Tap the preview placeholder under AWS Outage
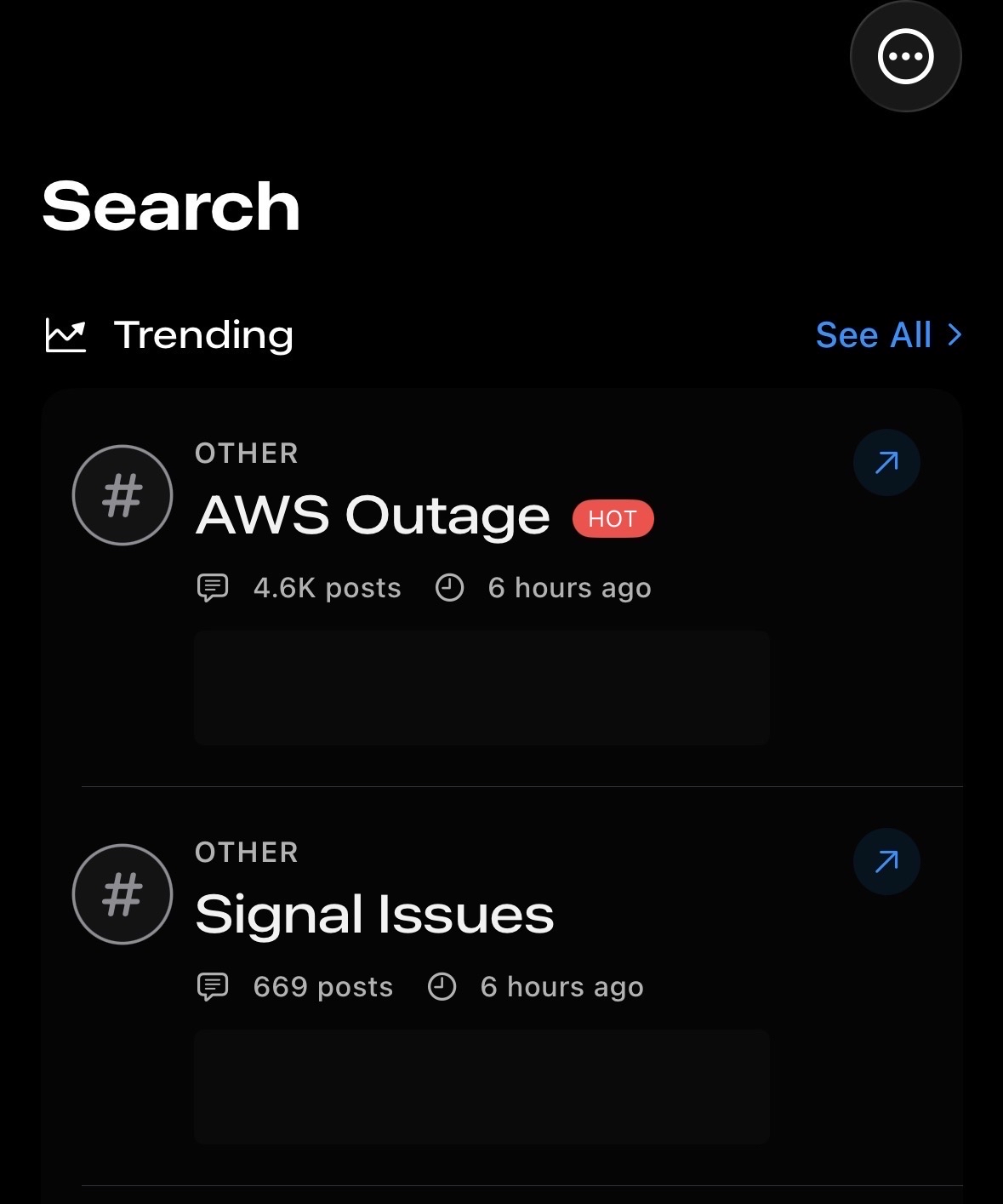The height and width of the screenshot is (1204, 1003). [482, 688]
